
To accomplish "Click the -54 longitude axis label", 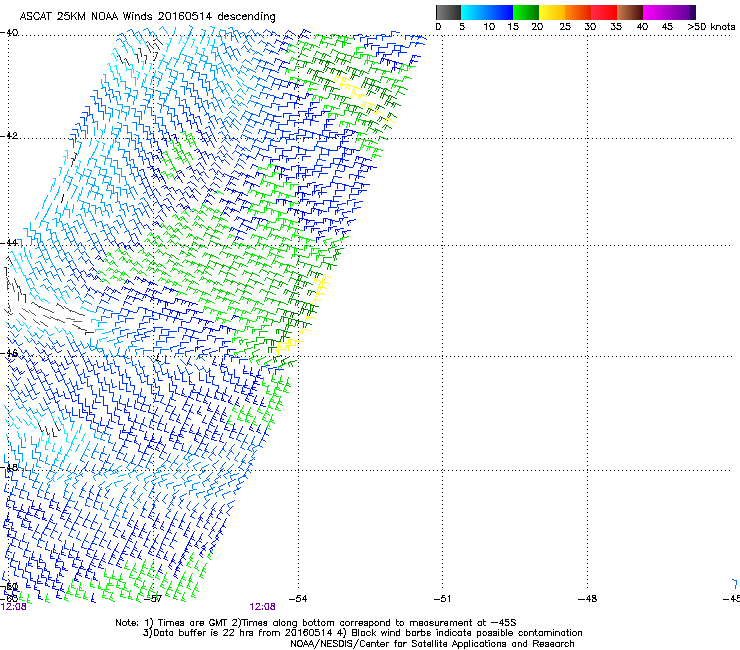I will 298,599.
